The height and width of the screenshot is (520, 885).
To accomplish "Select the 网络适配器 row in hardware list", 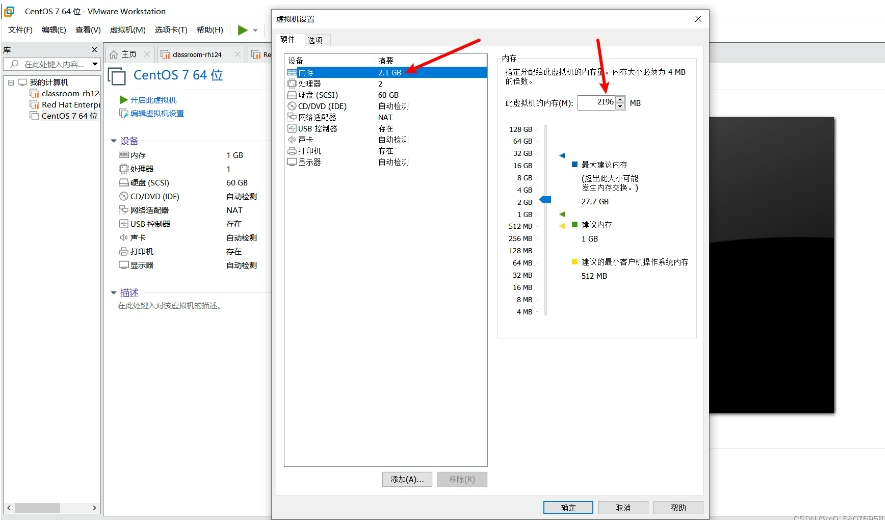I will click(386, 117).
